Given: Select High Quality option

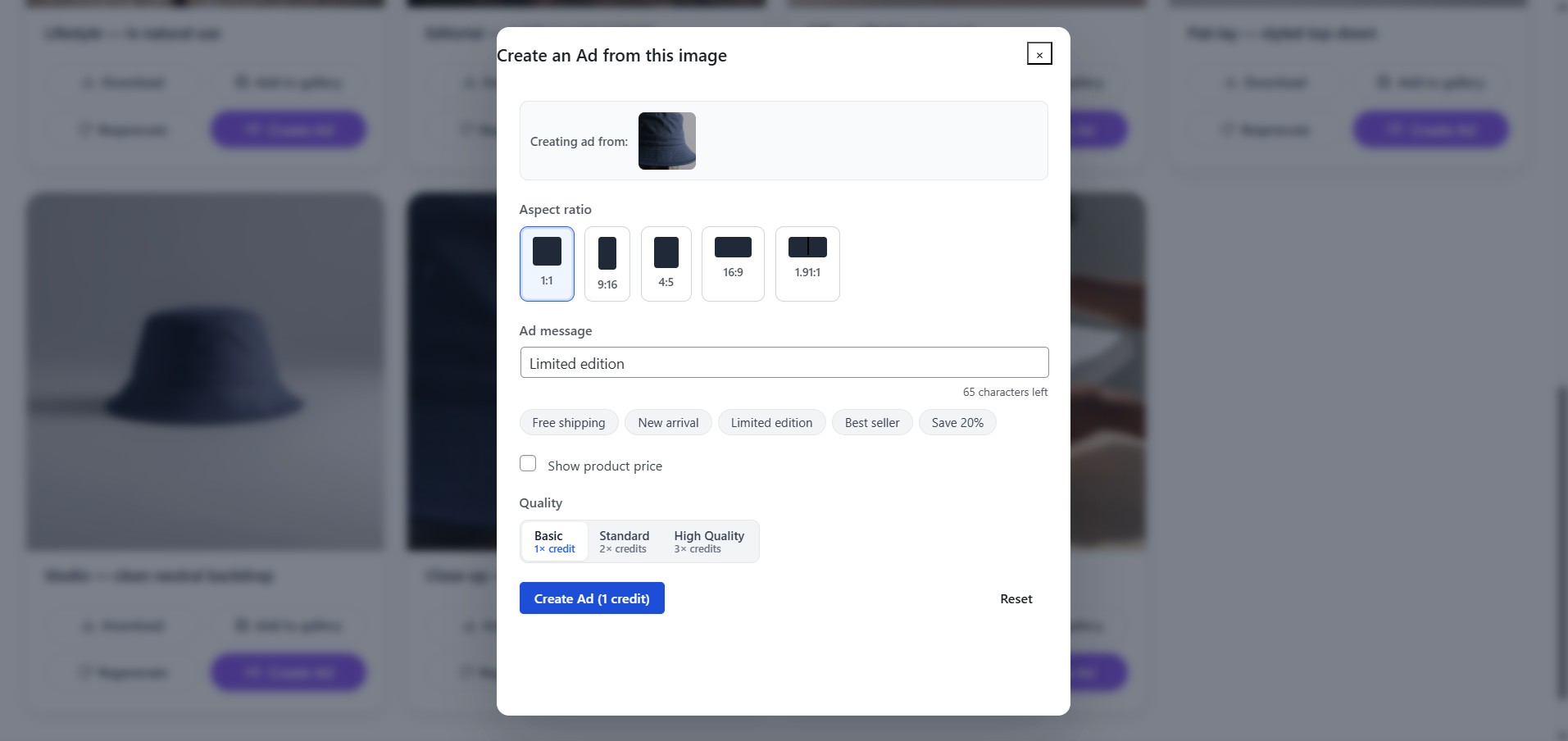Looking at the screenshot, I should 709,541.
